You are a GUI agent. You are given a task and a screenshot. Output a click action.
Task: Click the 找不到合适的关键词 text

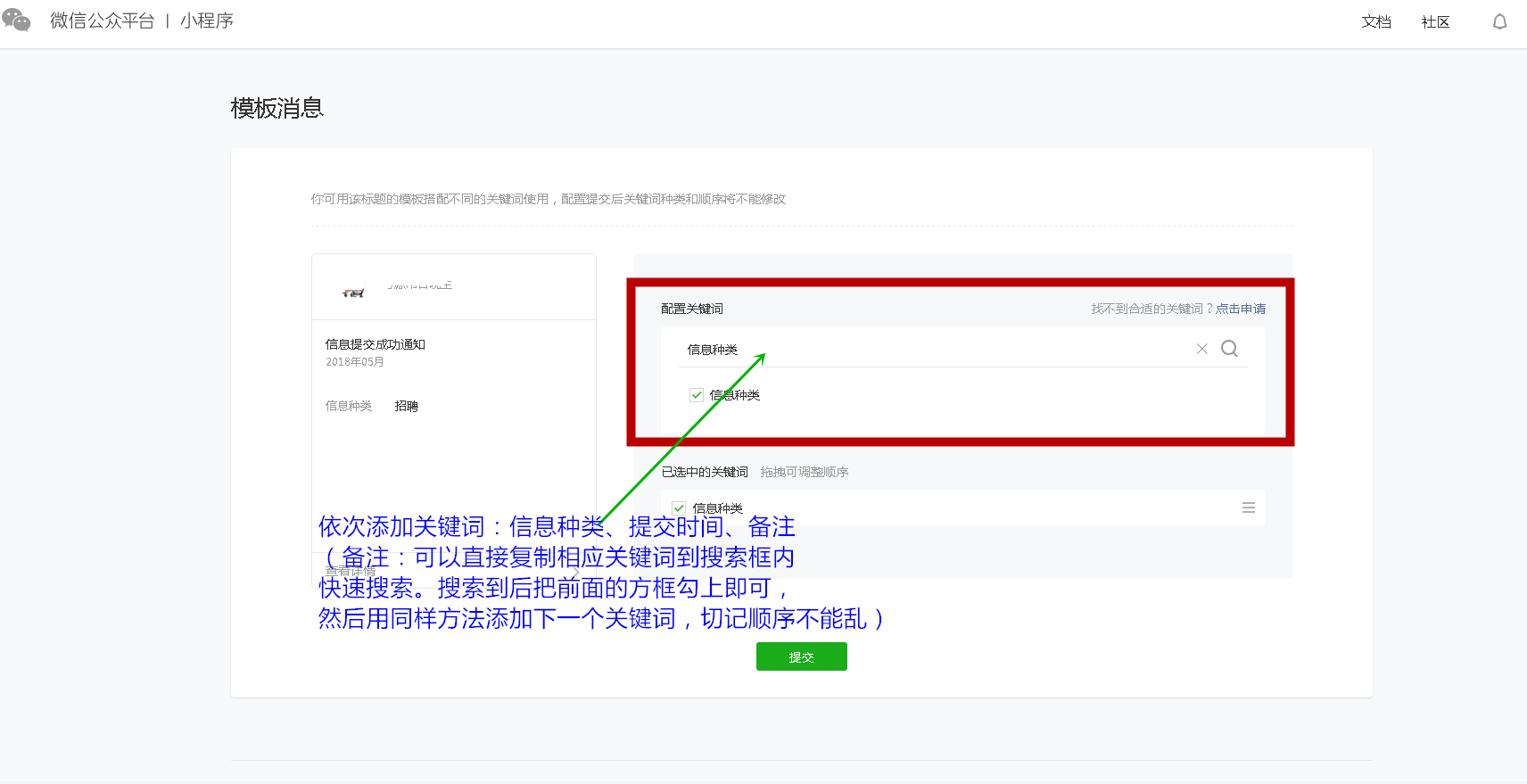click(1152, 309)
